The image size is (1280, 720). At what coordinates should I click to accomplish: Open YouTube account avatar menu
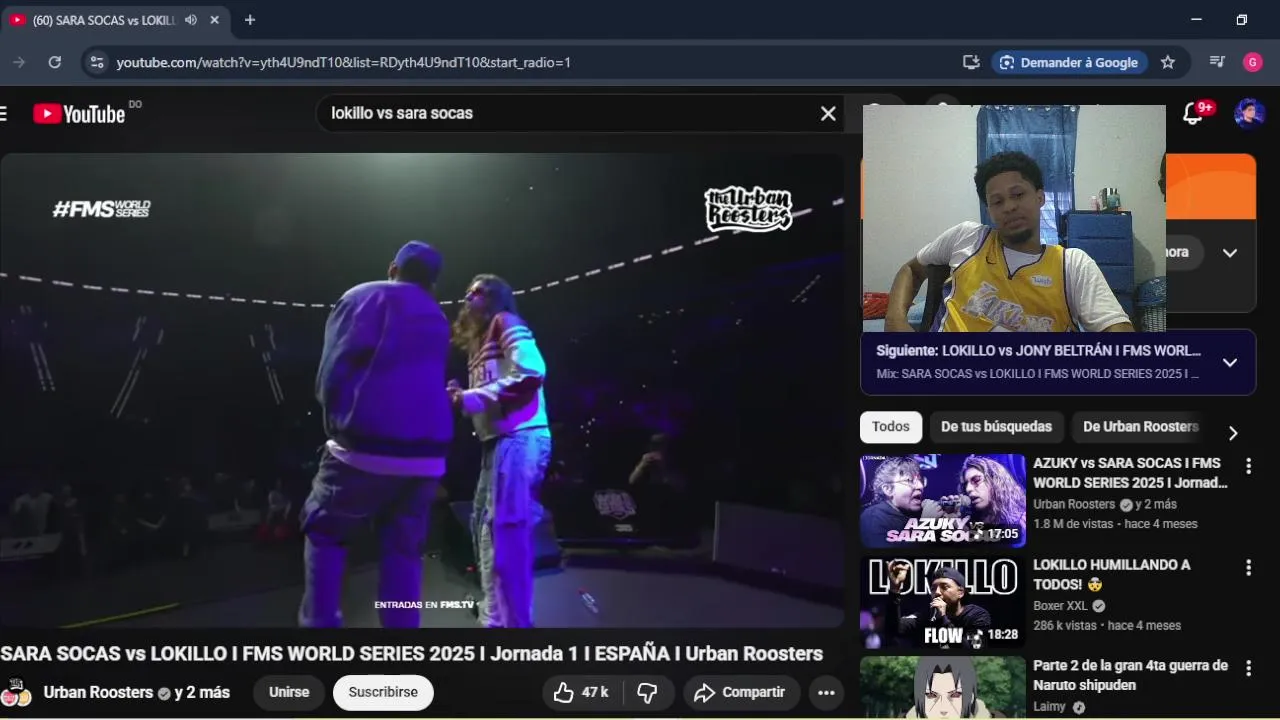pyautogui.click(x=1250, y=113)
